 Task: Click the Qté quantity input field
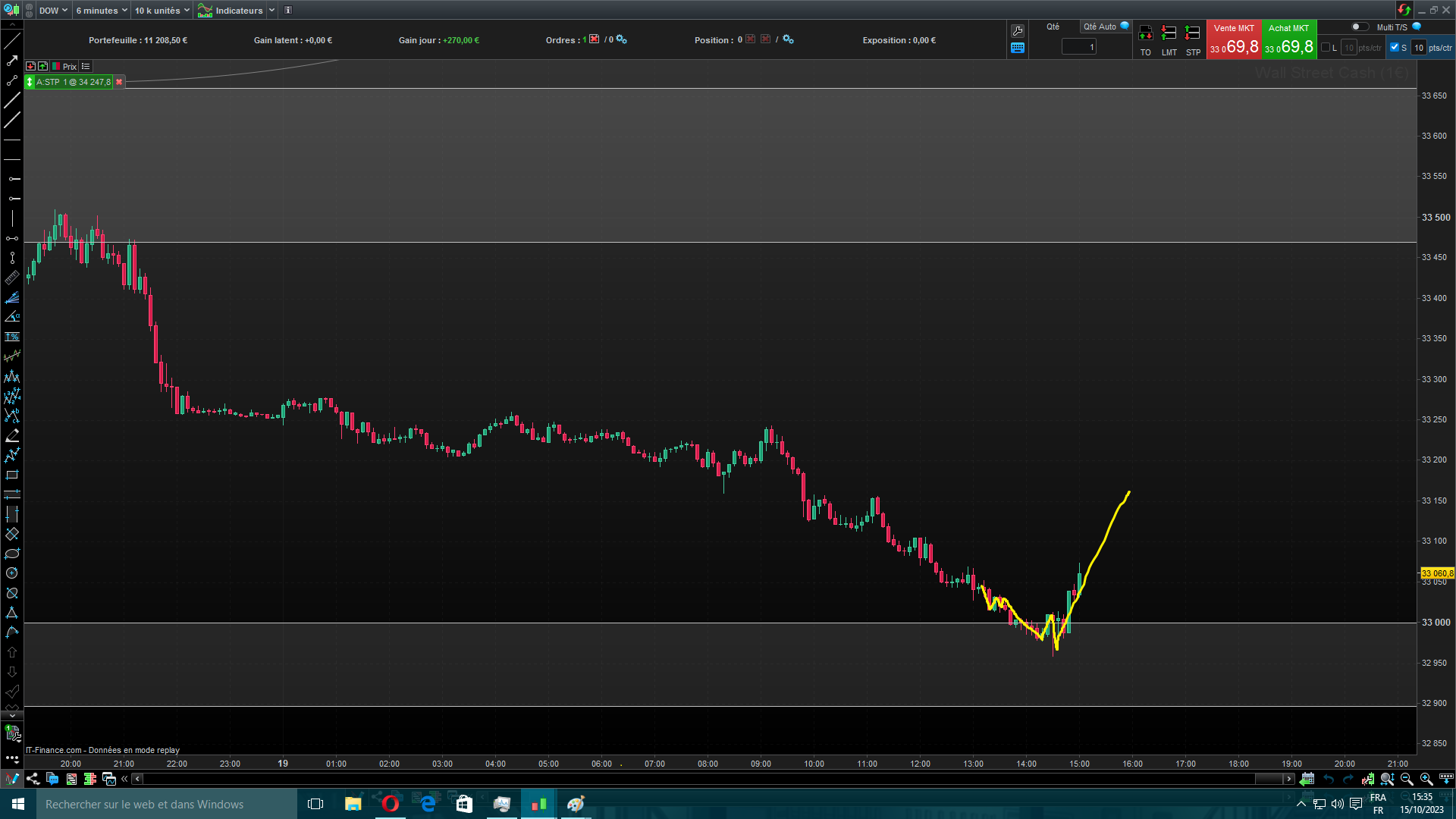tap(1079, 47)
